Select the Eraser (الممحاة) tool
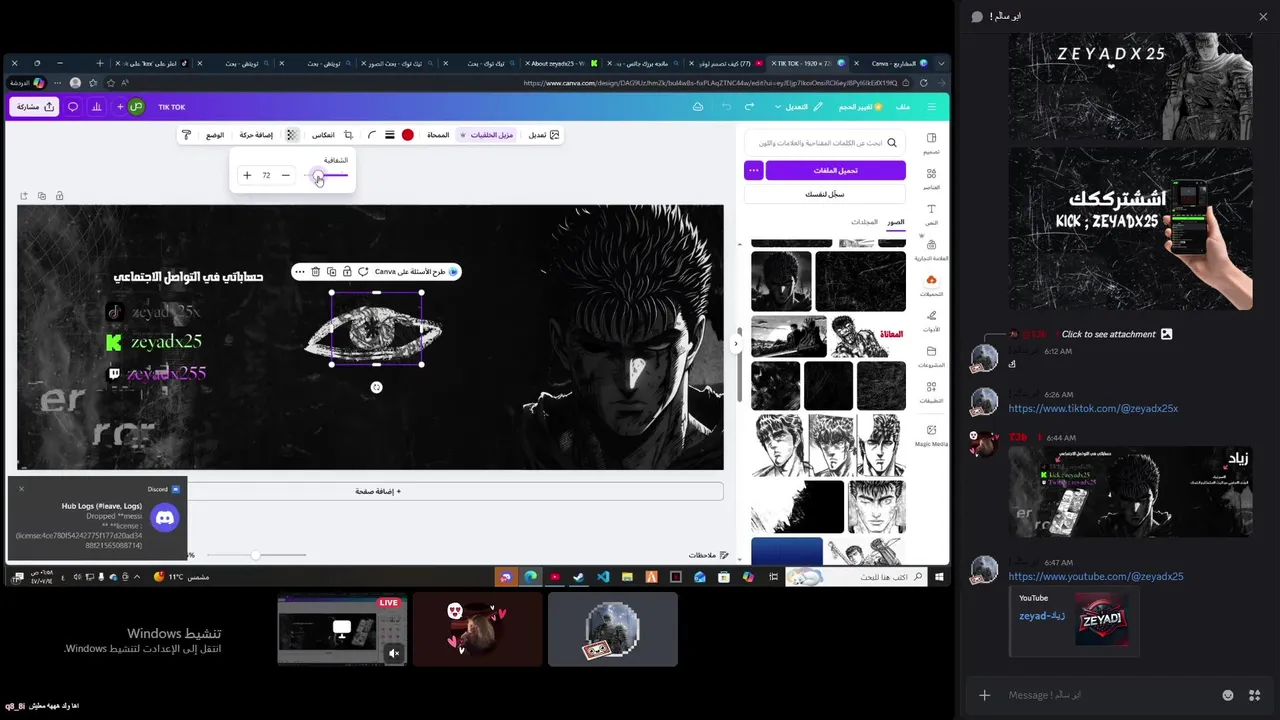The image size is (1280, 720). [x=438, y=134]
